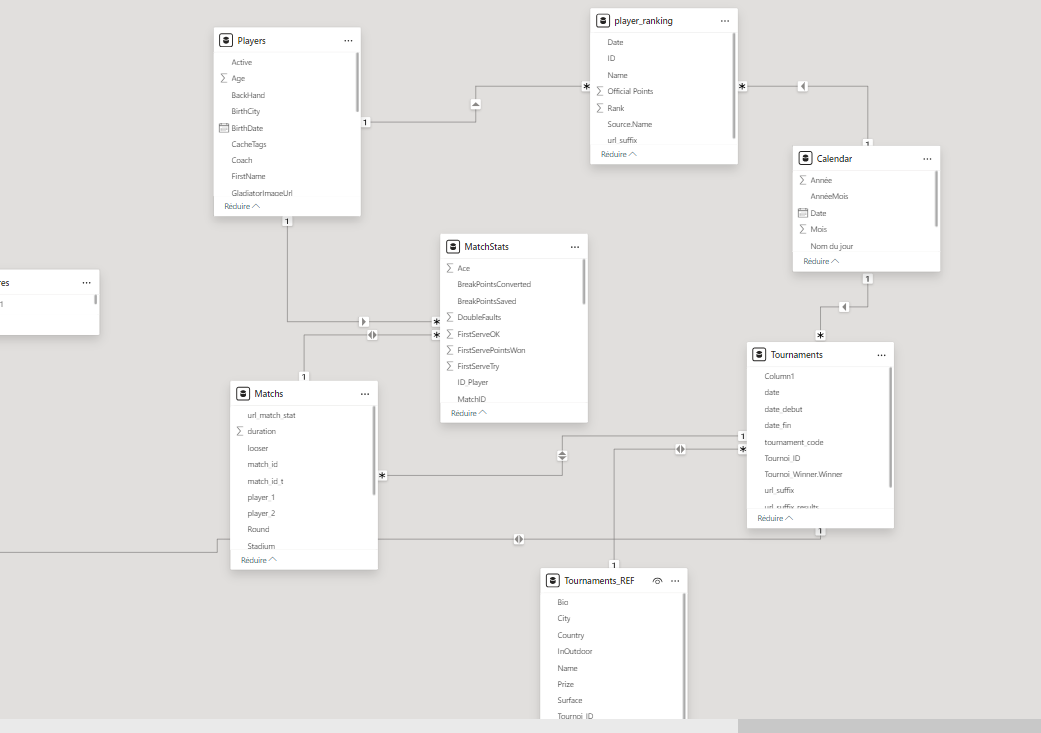The height and width of the screenshot is (733, 1041).
Task: Select Surface field in Tournaments_REF
Action: tap(570, 700)
